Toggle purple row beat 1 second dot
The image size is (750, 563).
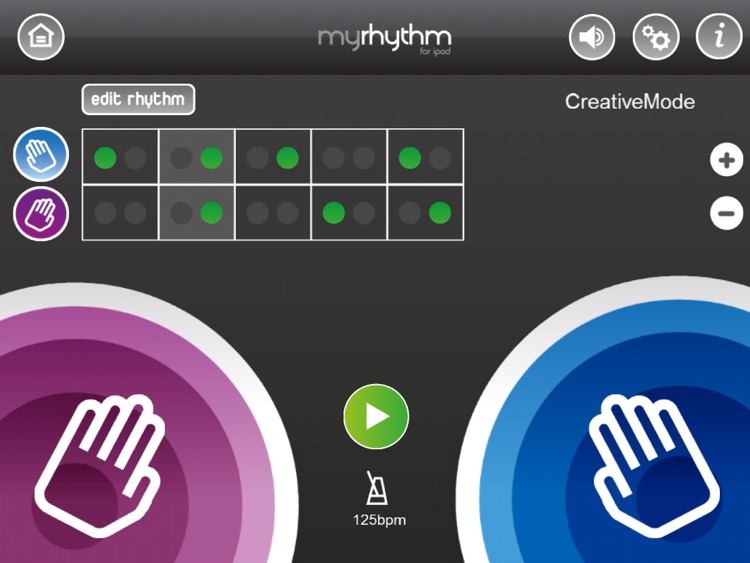(x=135, y=213)
